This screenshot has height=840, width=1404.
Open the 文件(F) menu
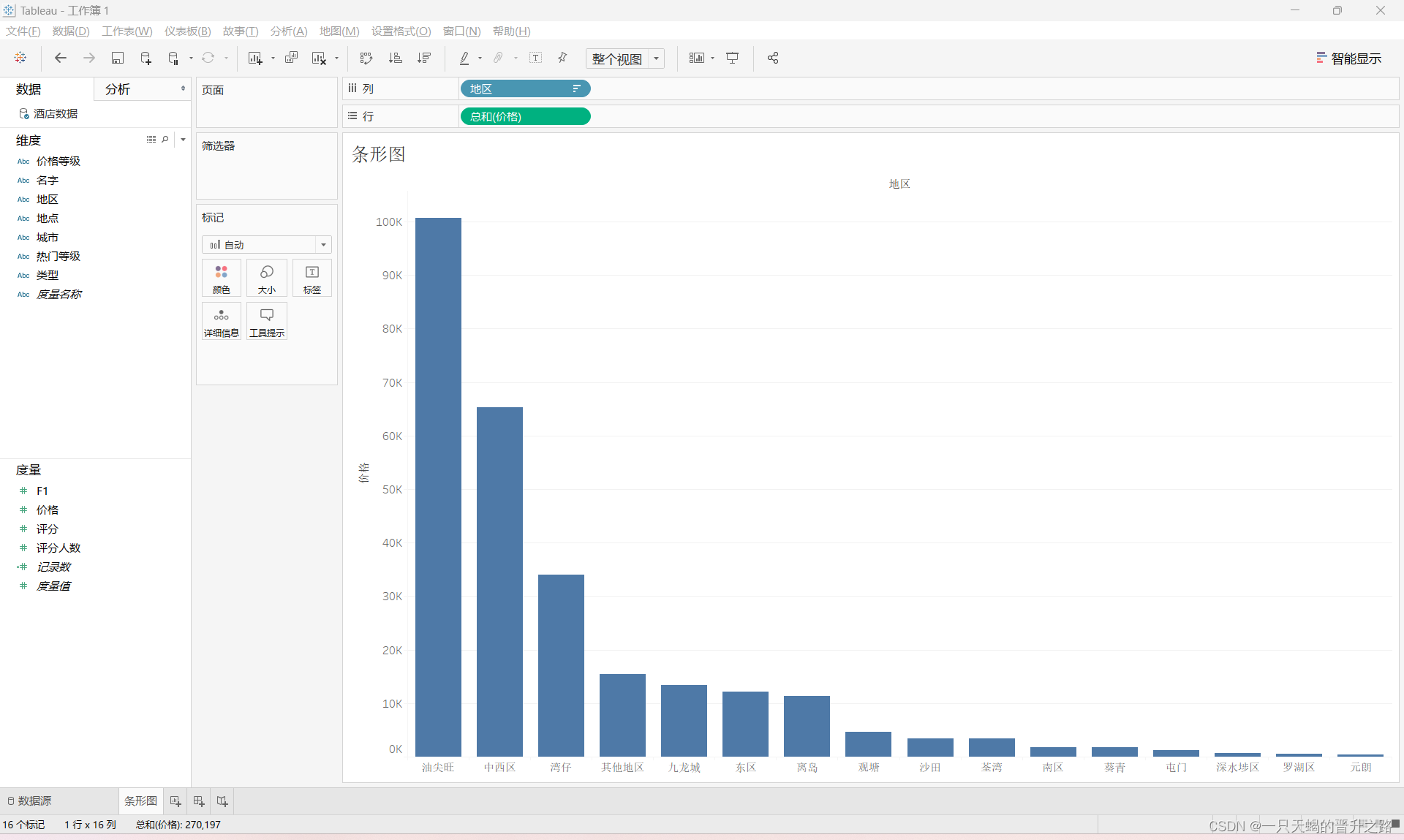[x=23, y=31]
